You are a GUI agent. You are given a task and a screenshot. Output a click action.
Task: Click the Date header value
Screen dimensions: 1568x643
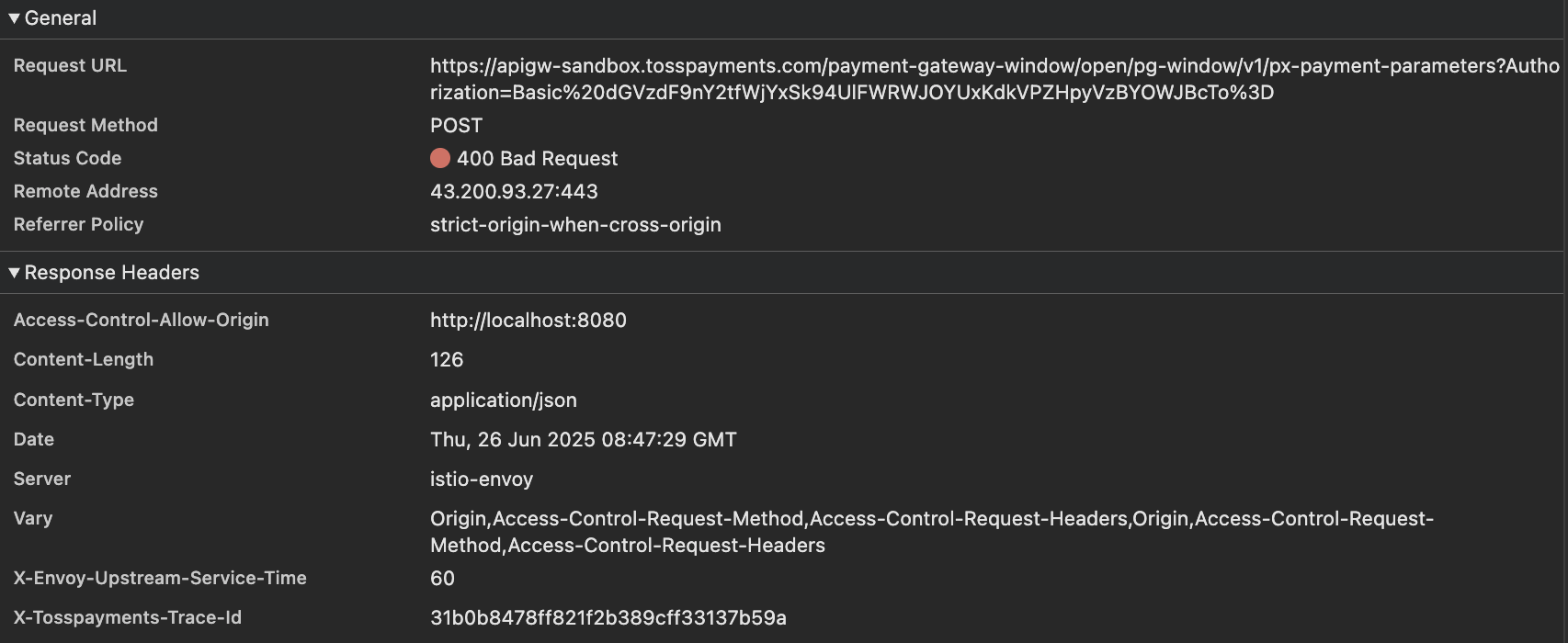(584, 439)
